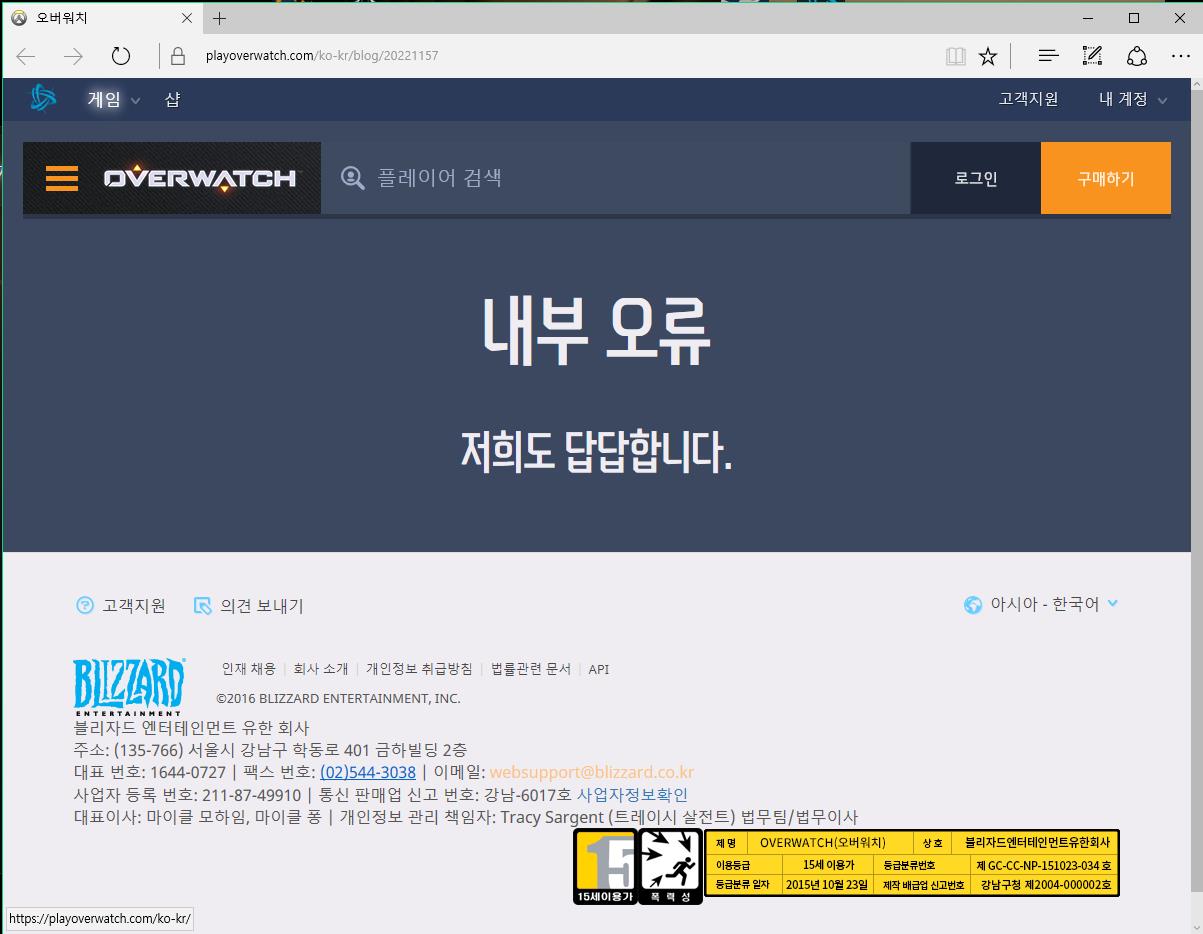
Task: Open the Share icon in toolbar
Action: point(1137,56)
